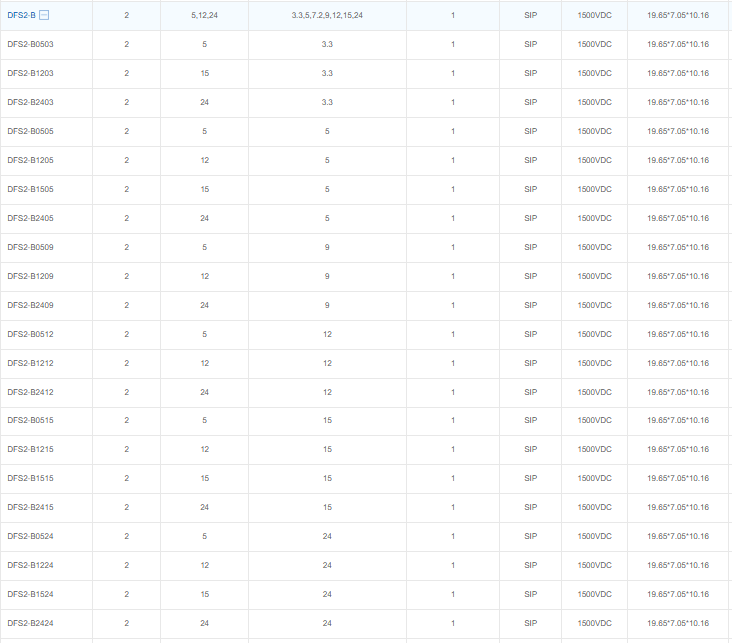
Task: Click output count 1 in DFS2-B1515 row
Action: (x=453, y=478)
